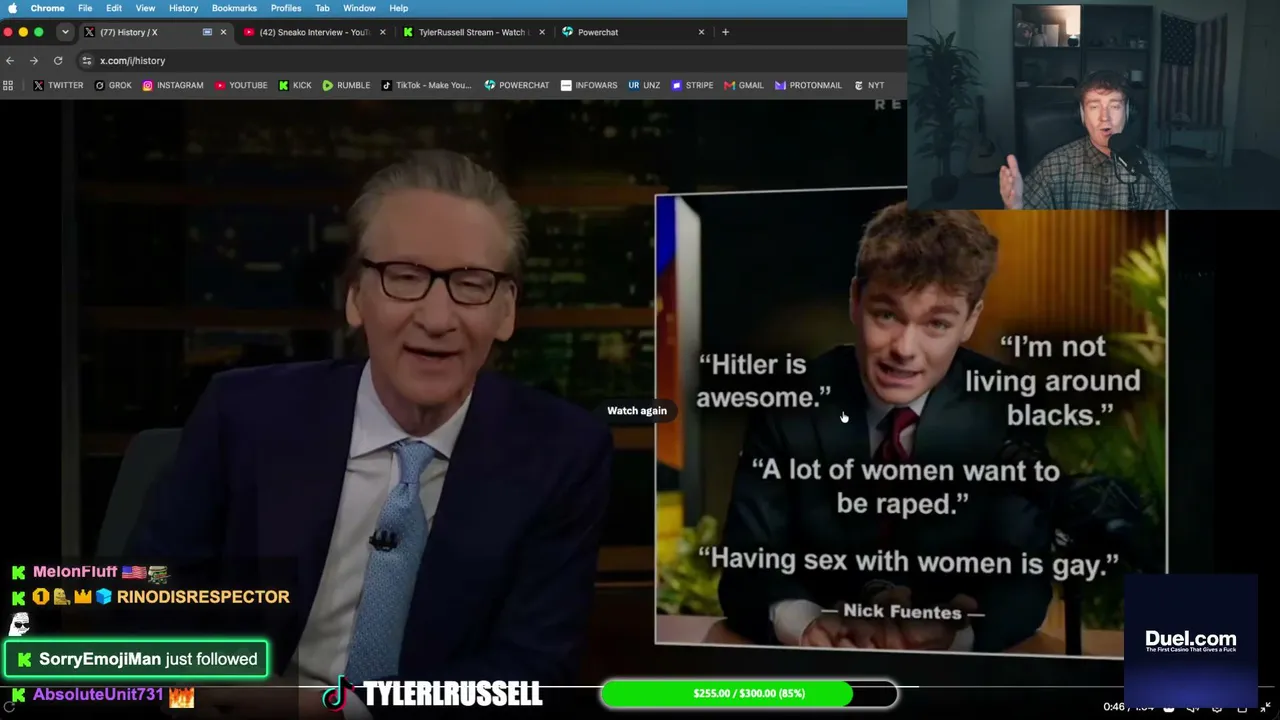The width and height of the screenshot is (1280, 720).
Task: Close the Sneako Interview tab
Action: (x=382, y=32)
